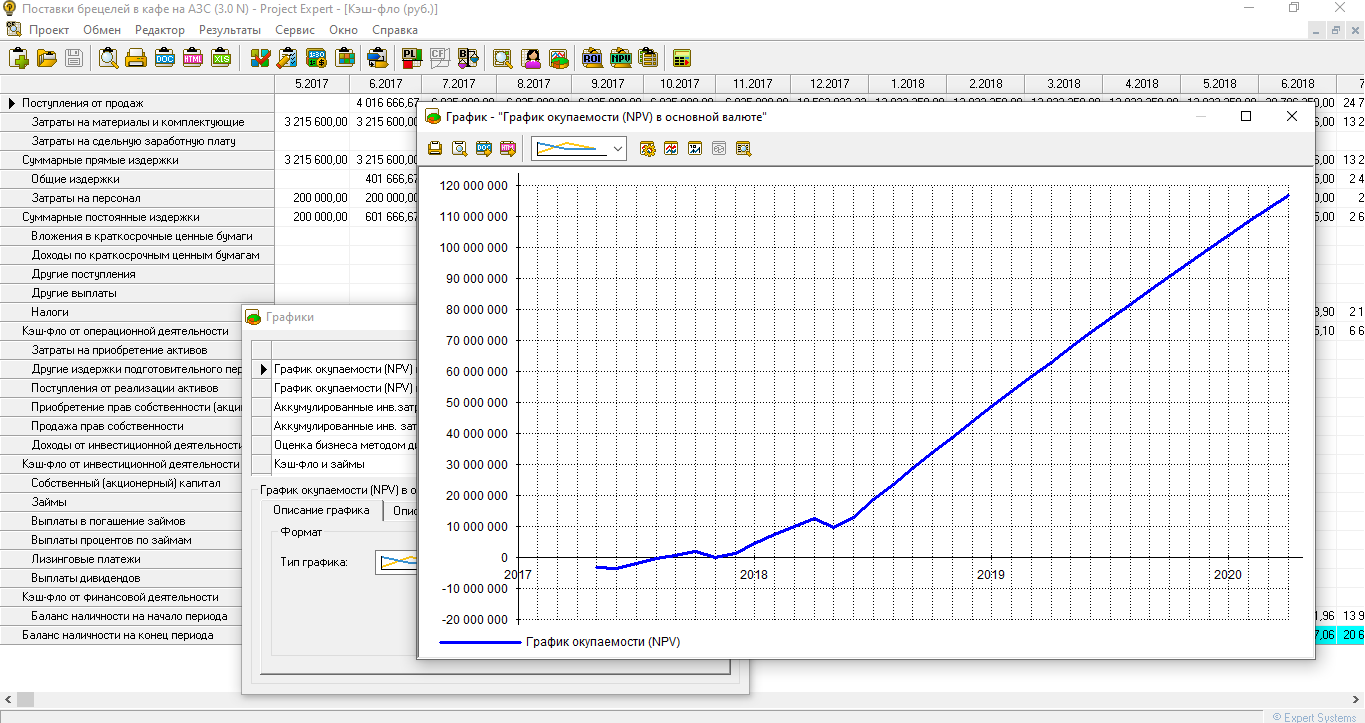Open the Результаты menu

[230, 29]
